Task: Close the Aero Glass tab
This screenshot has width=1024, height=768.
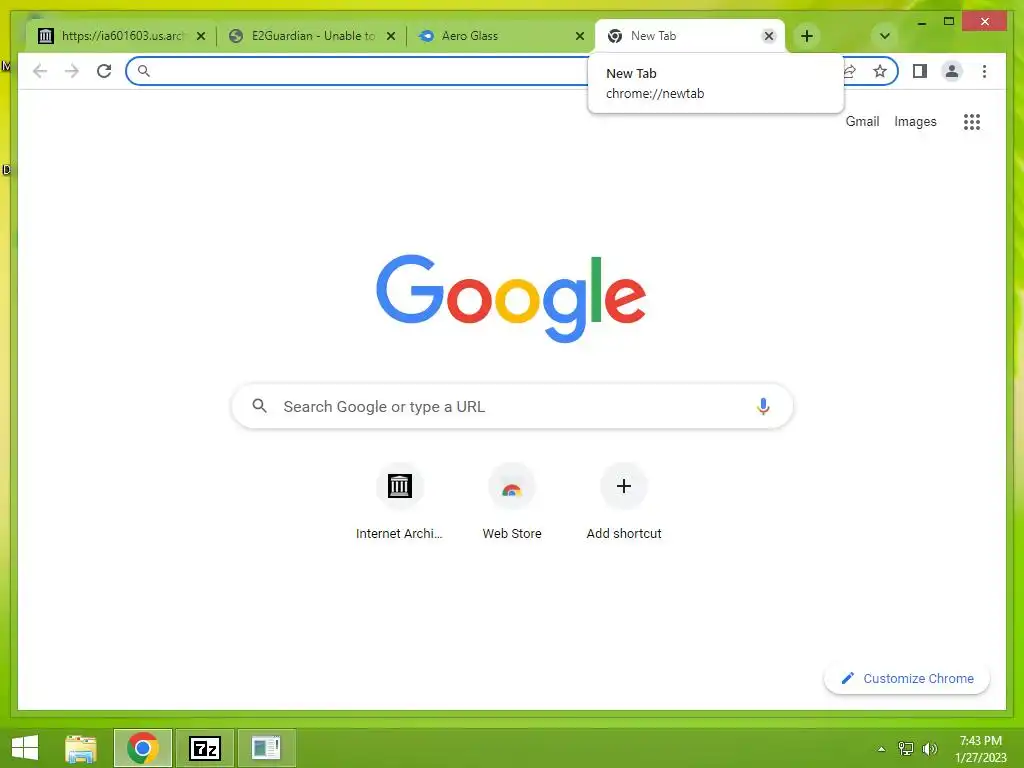Action: [x=580, y=36]
